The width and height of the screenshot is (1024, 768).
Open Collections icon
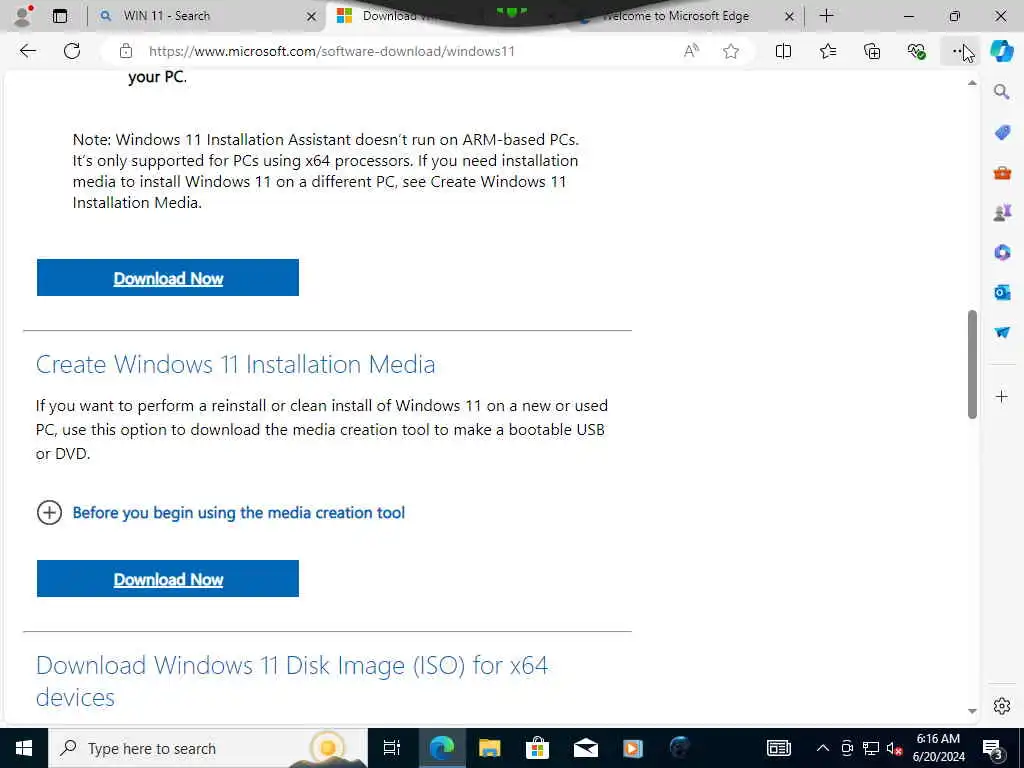(872, 51)
